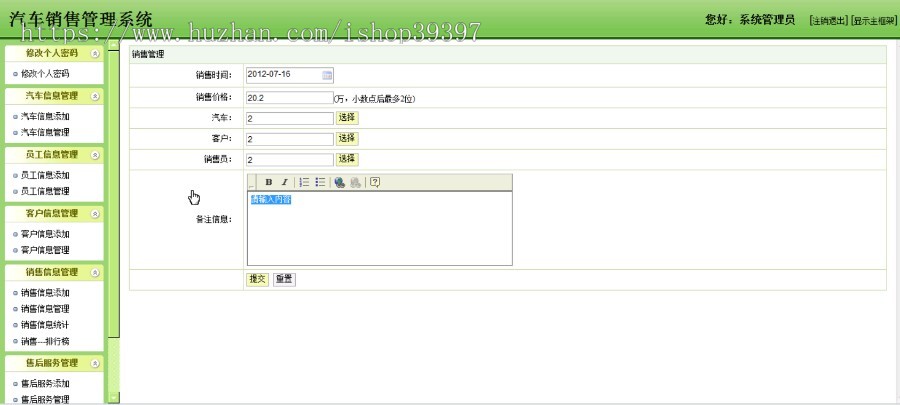Click the 选择 button for 客户
900x405 pixels.
click(x=347, y=138)
